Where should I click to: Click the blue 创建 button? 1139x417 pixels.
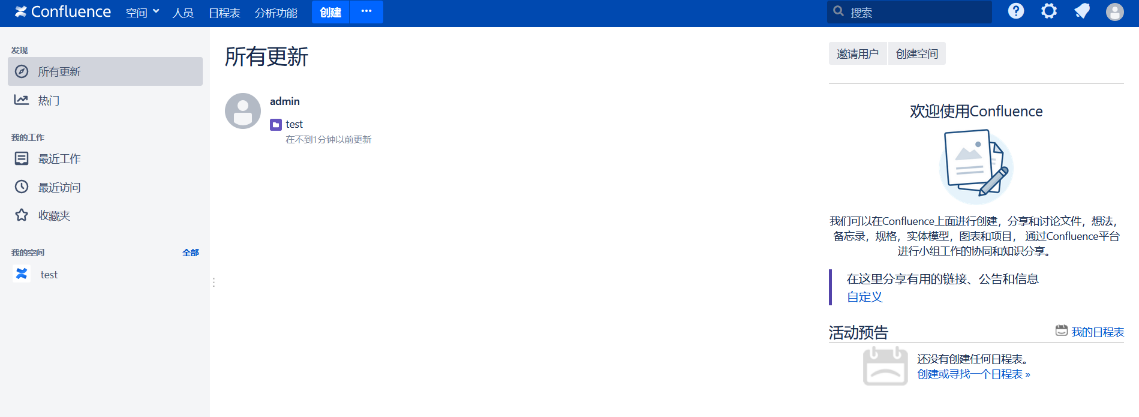pos(331,12)
